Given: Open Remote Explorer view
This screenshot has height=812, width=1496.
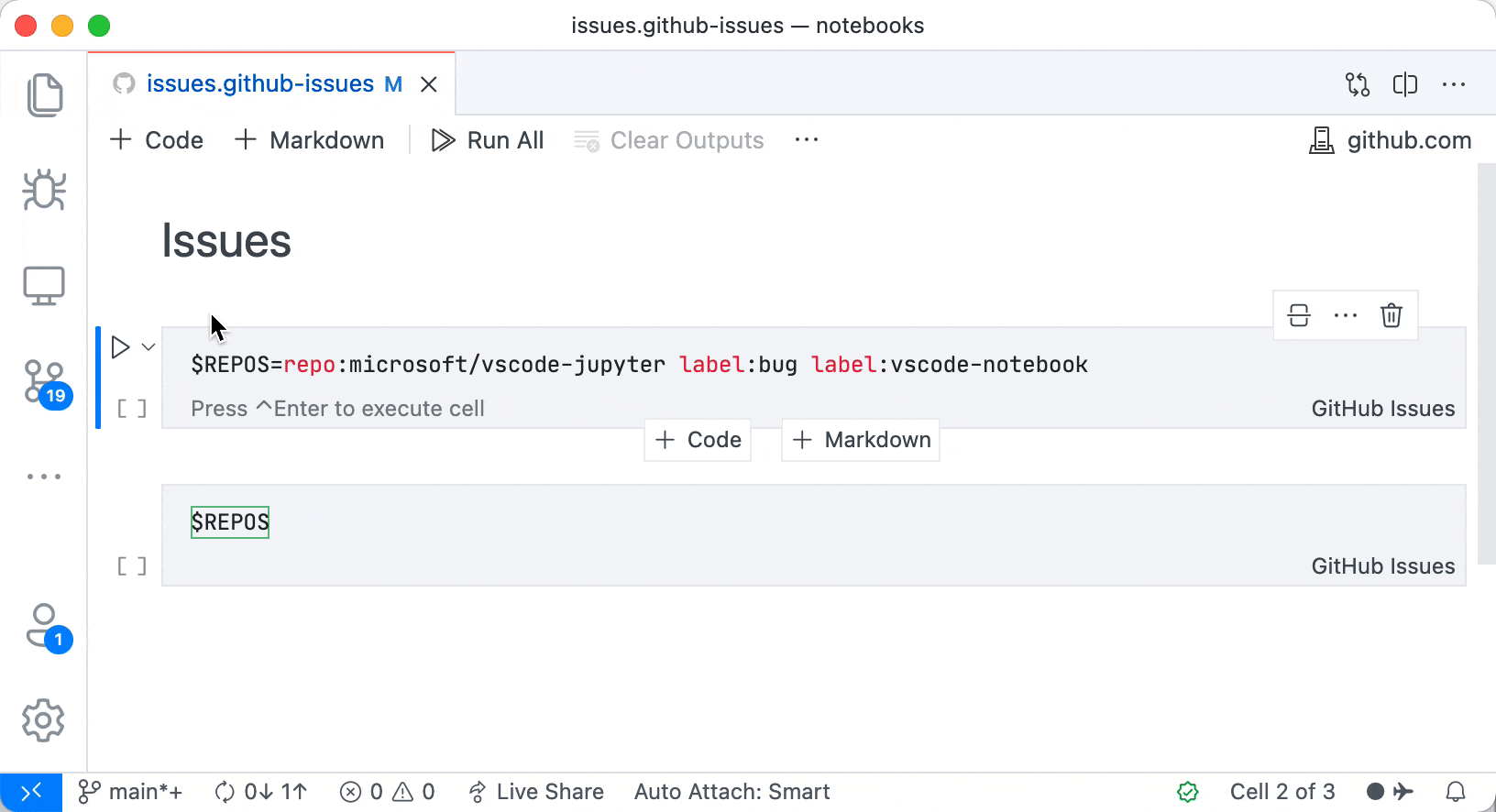Looking at the screenshot, I should pos(44,286).
